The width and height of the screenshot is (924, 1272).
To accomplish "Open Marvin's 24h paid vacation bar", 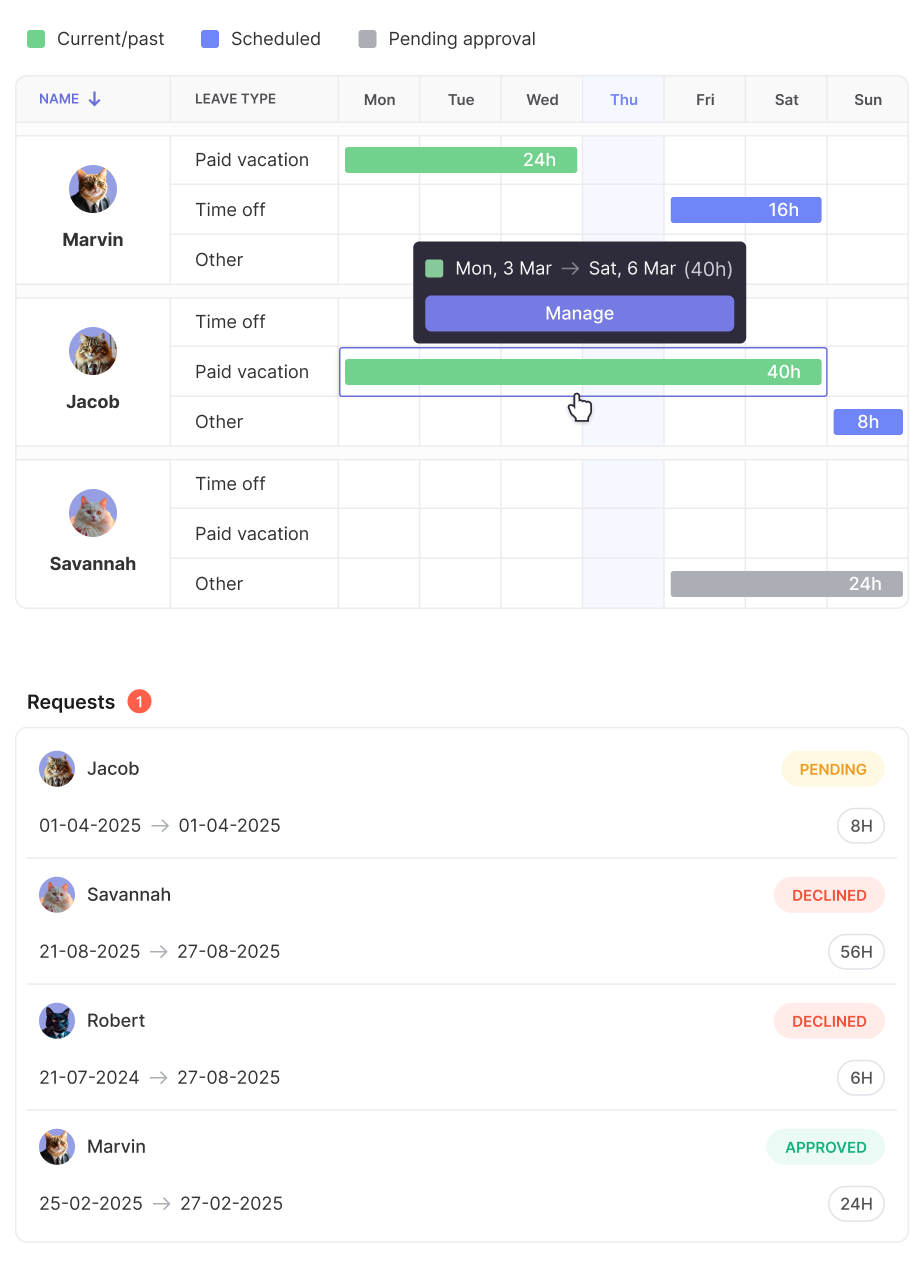I will click(x=461, y=160).
